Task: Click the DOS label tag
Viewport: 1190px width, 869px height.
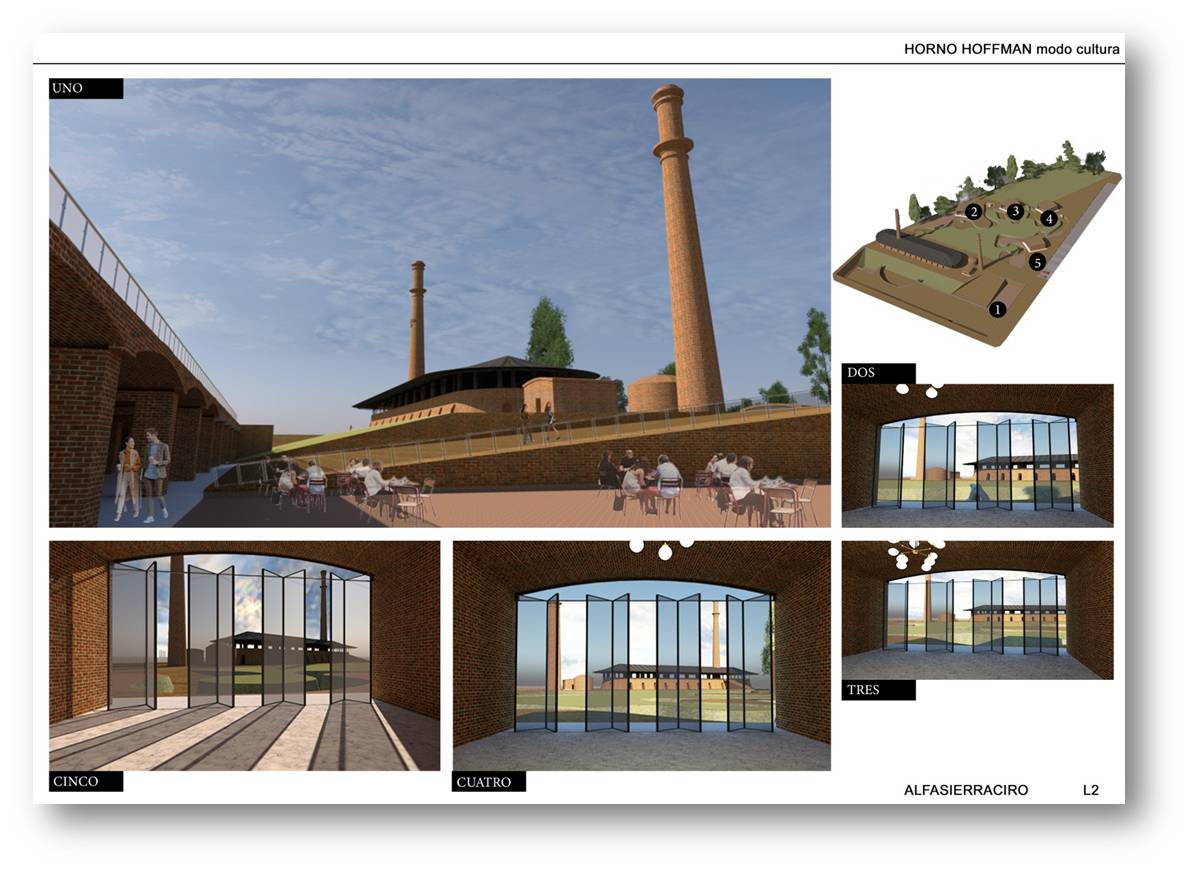Action: (878, 373)
